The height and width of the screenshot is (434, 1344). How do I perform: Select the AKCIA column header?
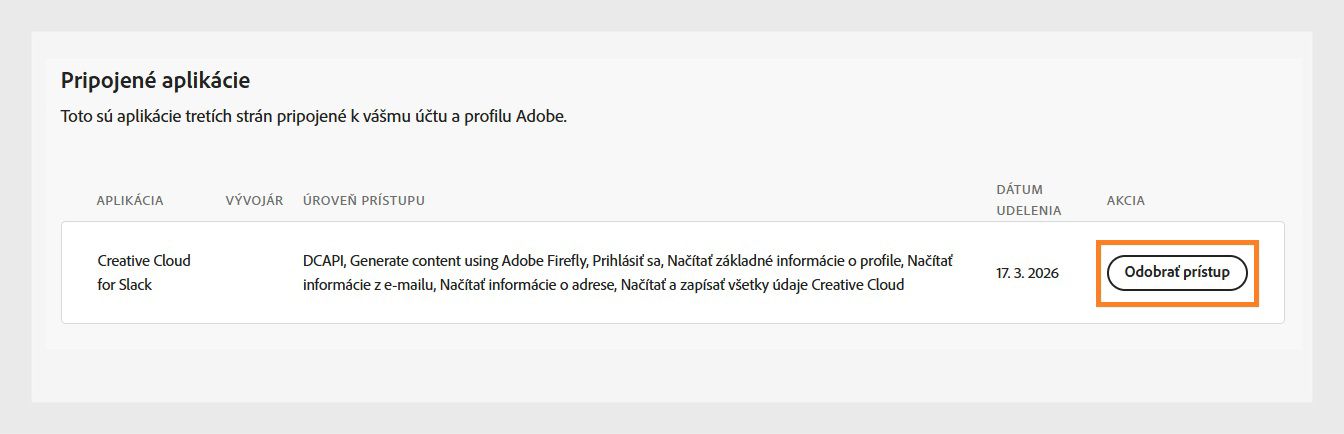tap(1125, 201)
